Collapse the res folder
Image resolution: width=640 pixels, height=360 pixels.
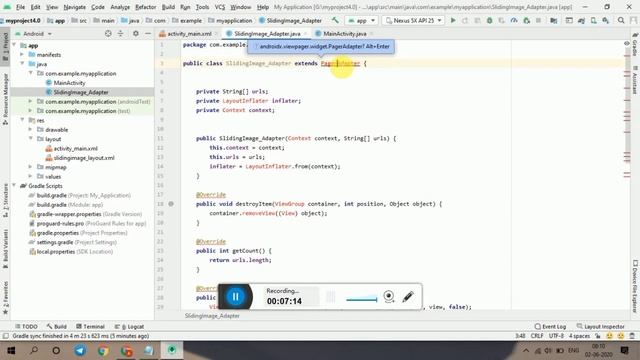click(22, 120)
